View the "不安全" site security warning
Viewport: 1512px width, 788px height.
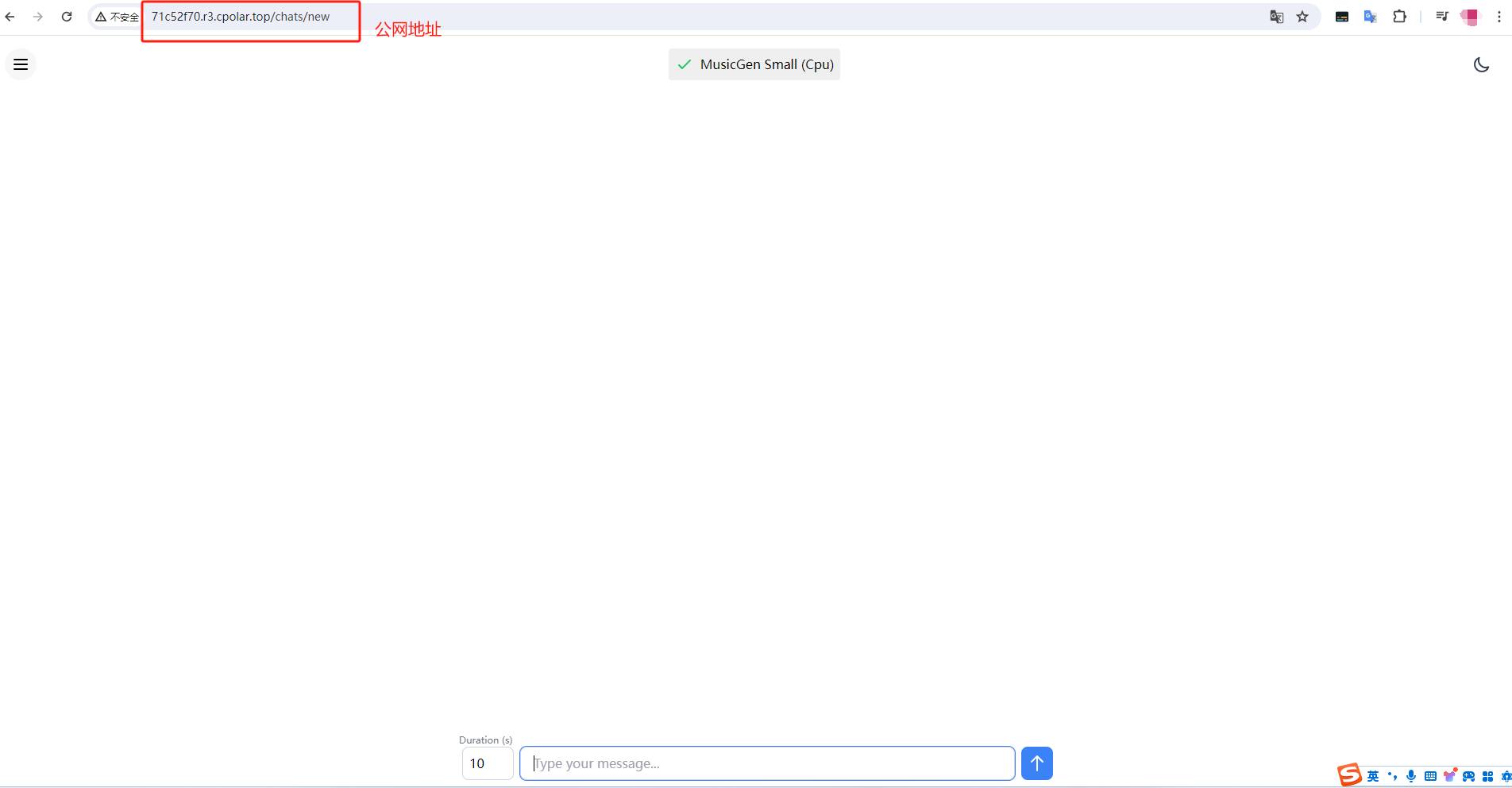(x=117, y=17)
